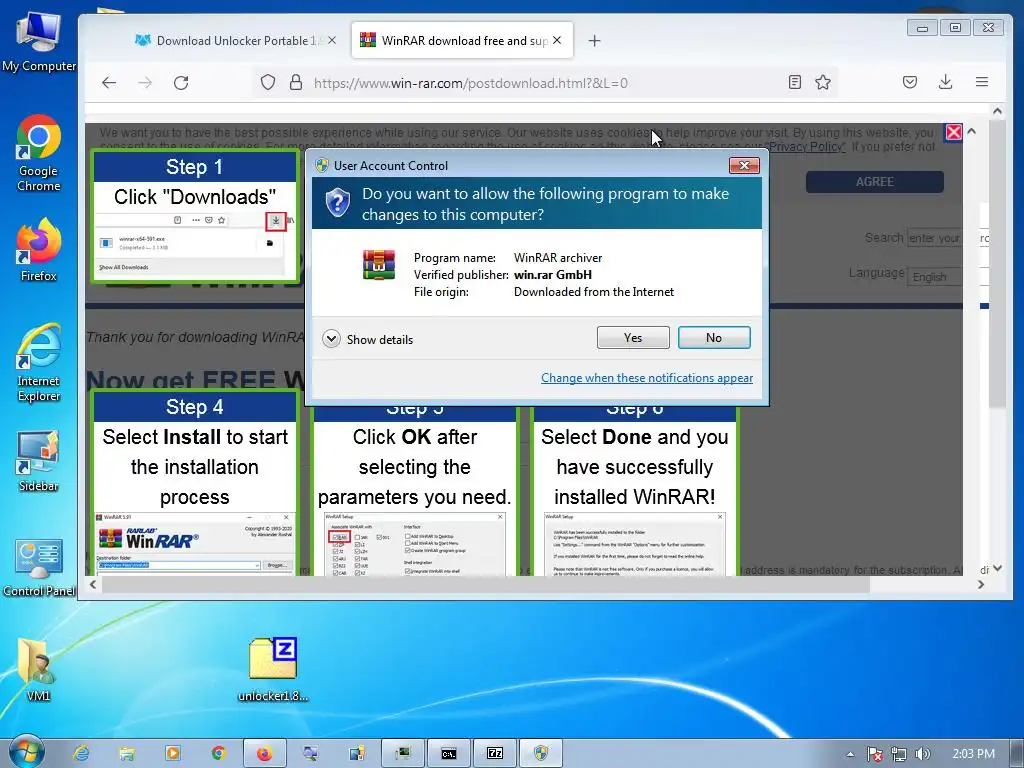The height and width of the screenshot is (768, 1024).
Task: Click the tracking protection shield icon
Action: point(268,82)
